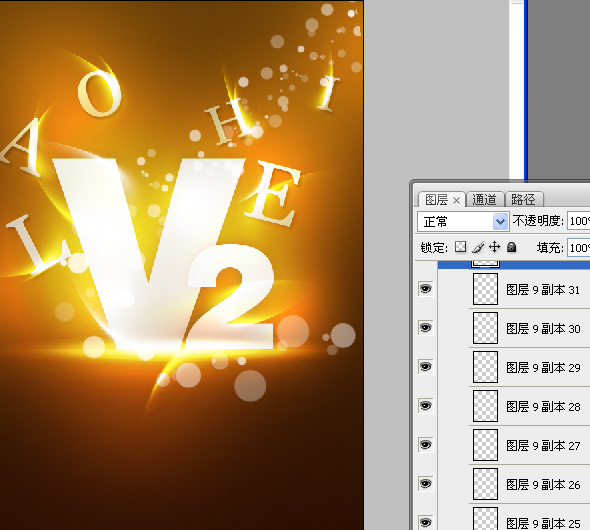The width and height of the screenshot is (590, 530).
Task: Hide layer 图层 9 副本 30
Action: (x=426, y=328)
